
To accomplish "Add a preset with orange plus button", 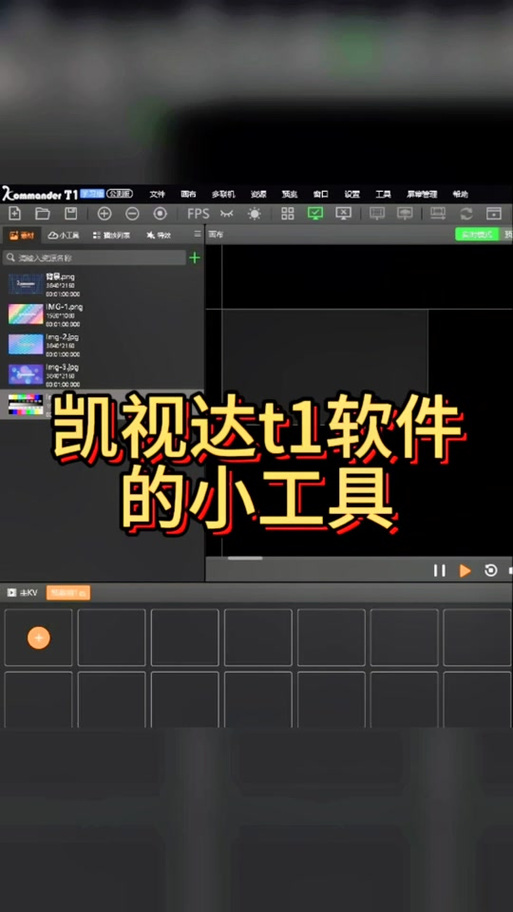I will point(38,638).
